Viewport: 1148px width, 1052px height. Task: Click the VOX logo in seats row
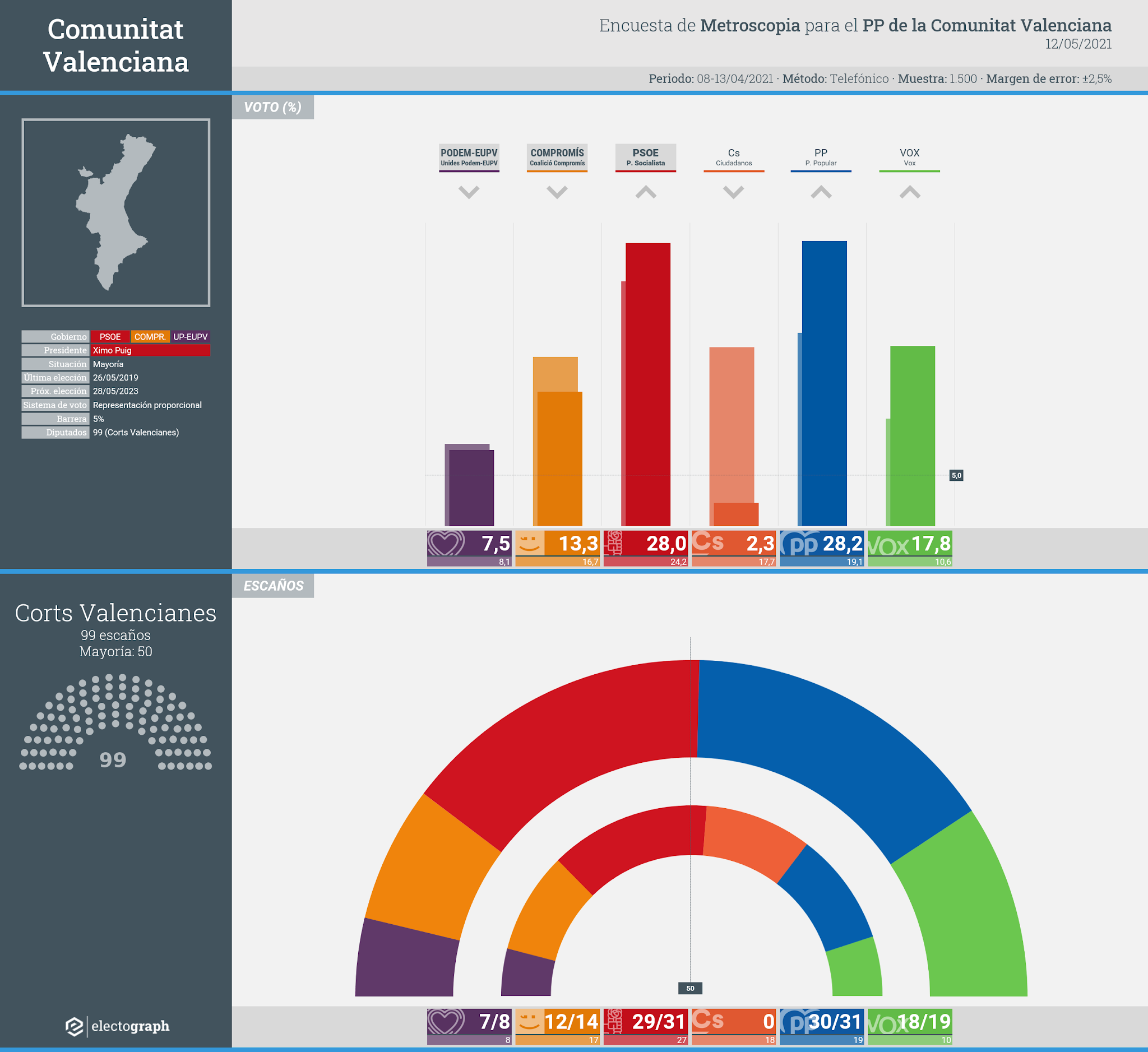pos(887,1025)
